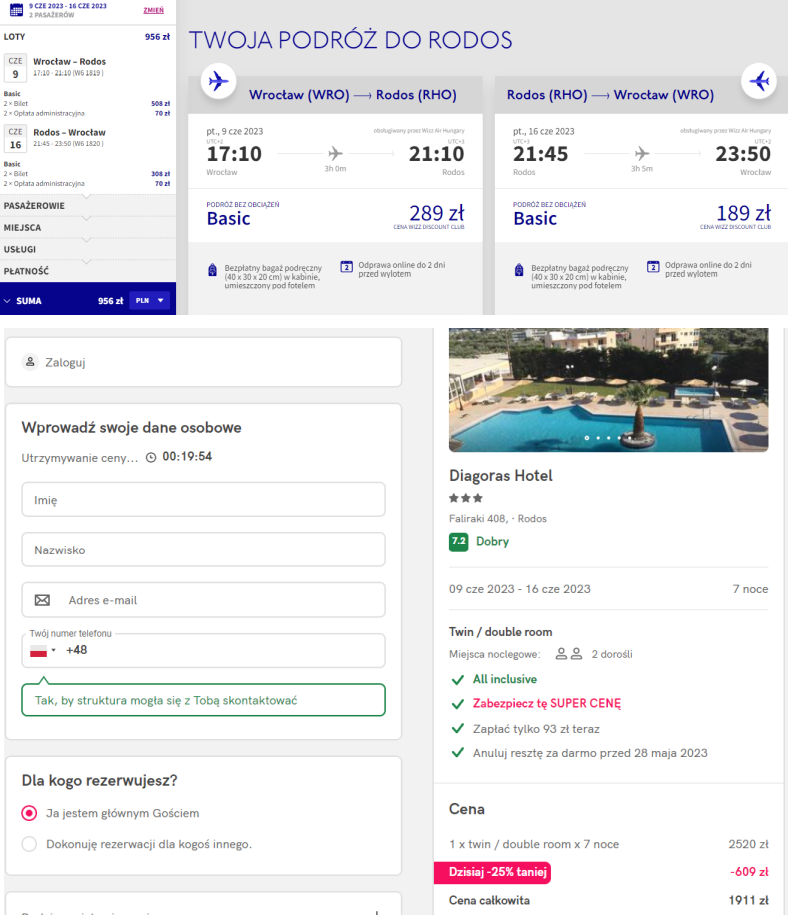Expand the SUMA total chevron

click(8, 300)
